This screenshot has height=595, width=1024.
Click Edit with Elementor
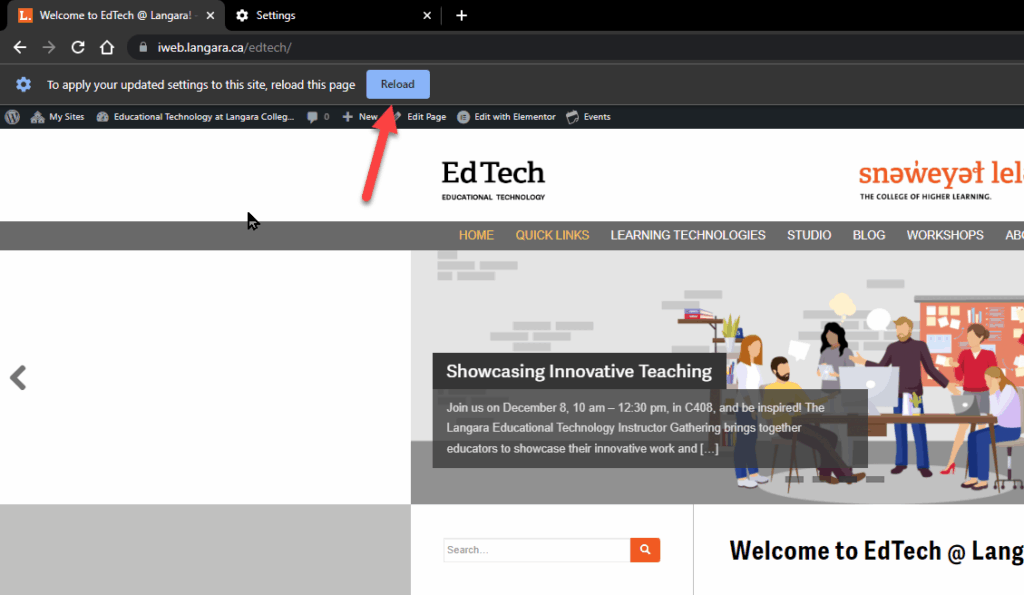(x=507, y=117)
